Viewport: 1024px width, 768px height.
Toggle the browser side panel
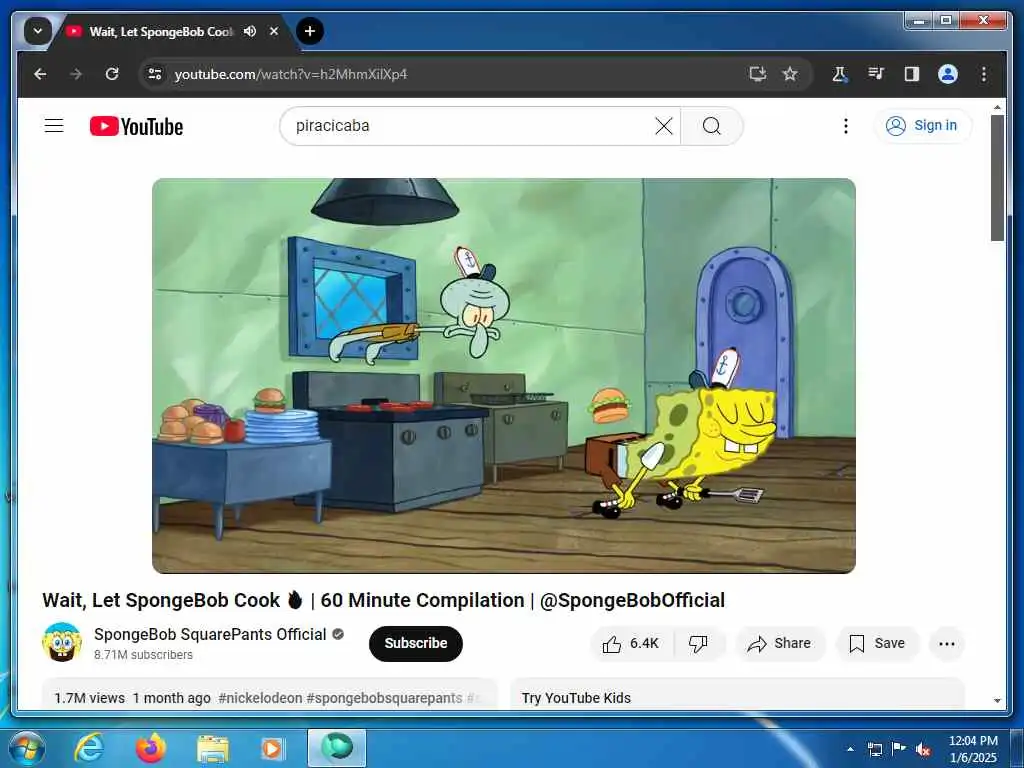pyautogui.click(x=912, y=74)
